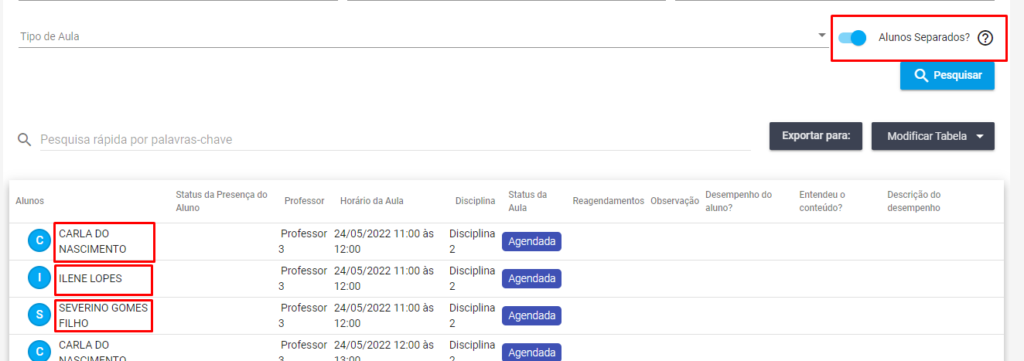The height and width of the screenshot is (361, 1024).
Task: Click Agendada badge in Severino Gomes row
Action: tap(532, 316)
